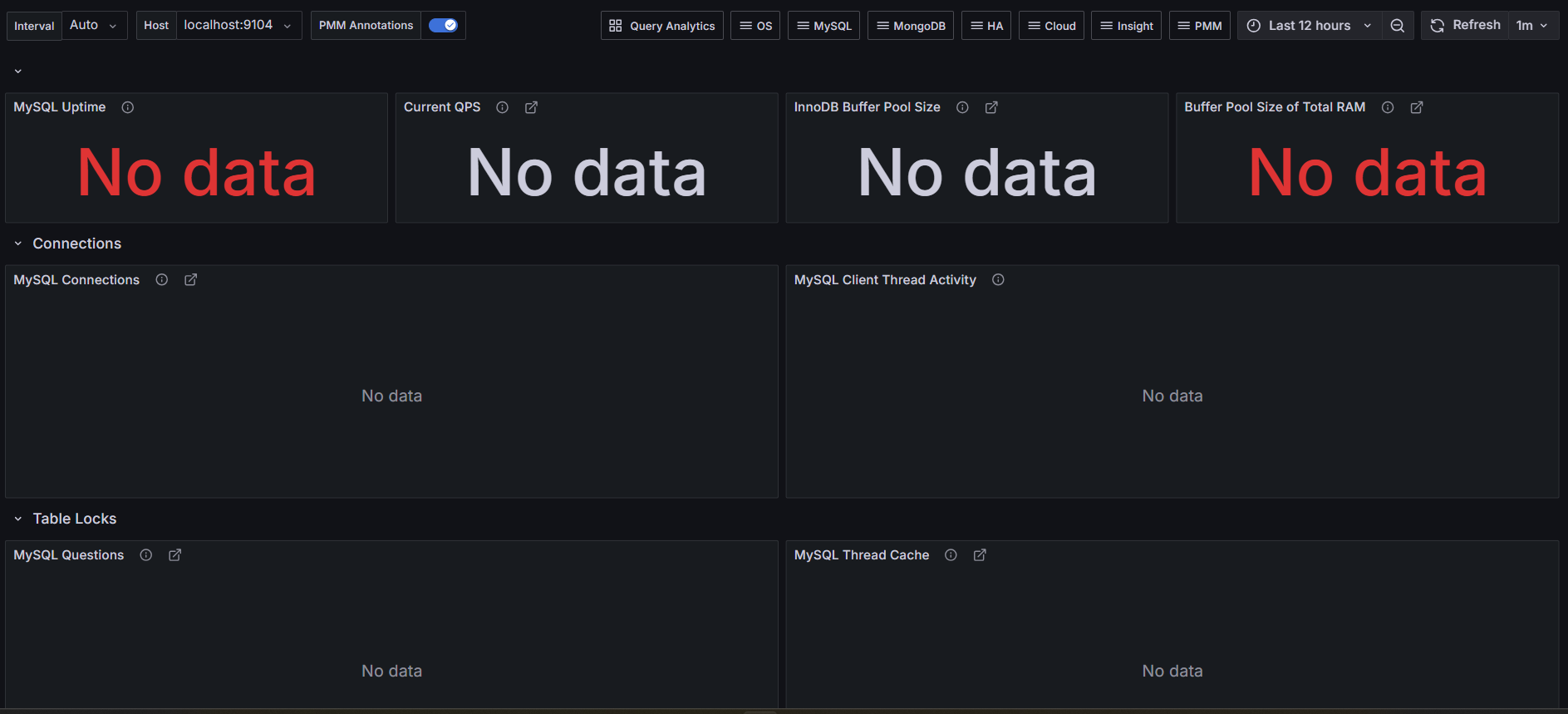
Task: Open the MySQL Questions external link icon
Action: (175, 555)
